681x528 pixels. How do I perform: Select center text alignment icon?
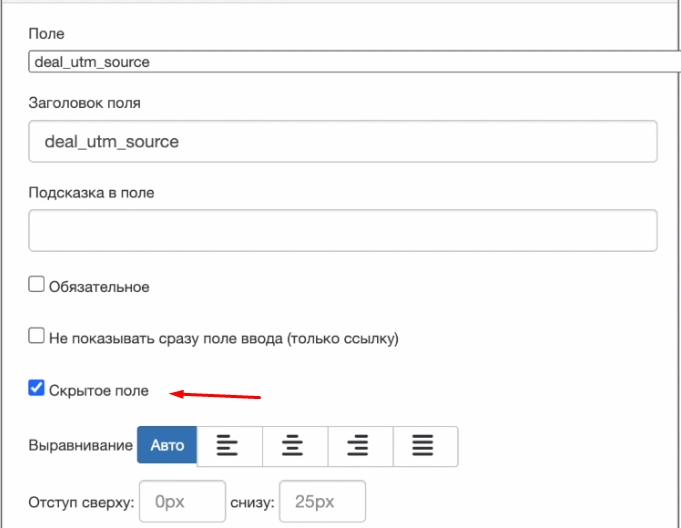[x=294, y=446]
